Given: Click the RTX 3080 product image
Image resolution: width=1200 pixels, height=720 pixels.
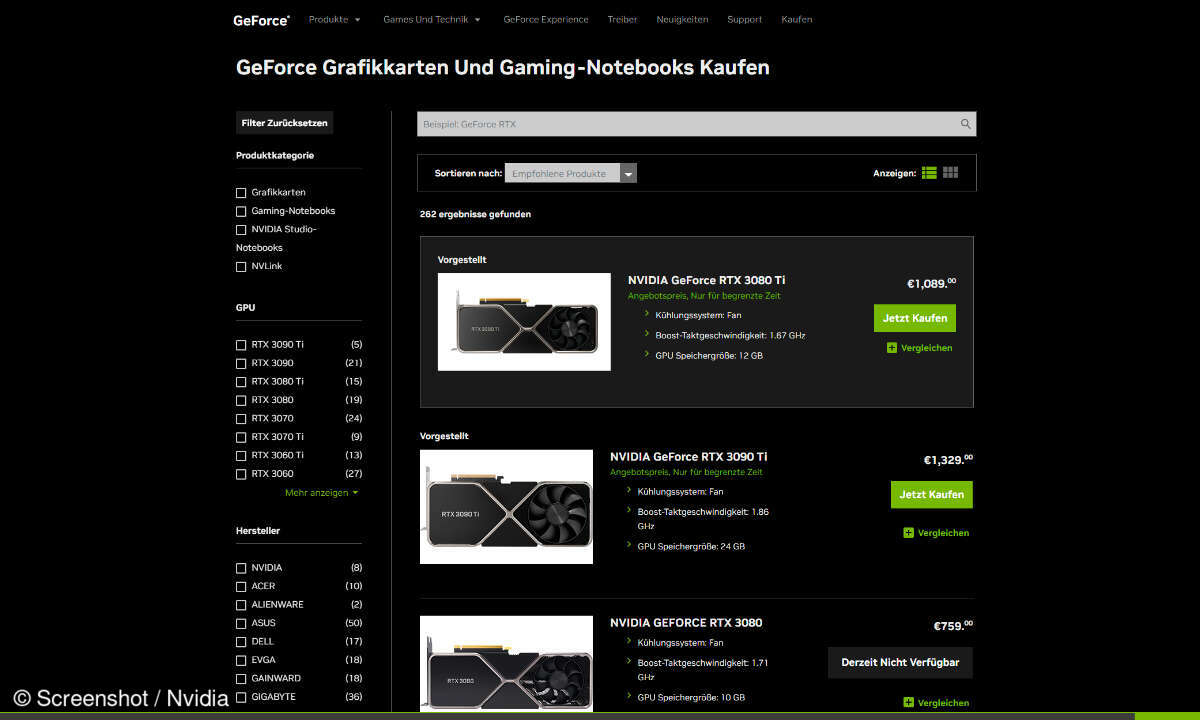Looking at the screenshot, I should [506, 665].
